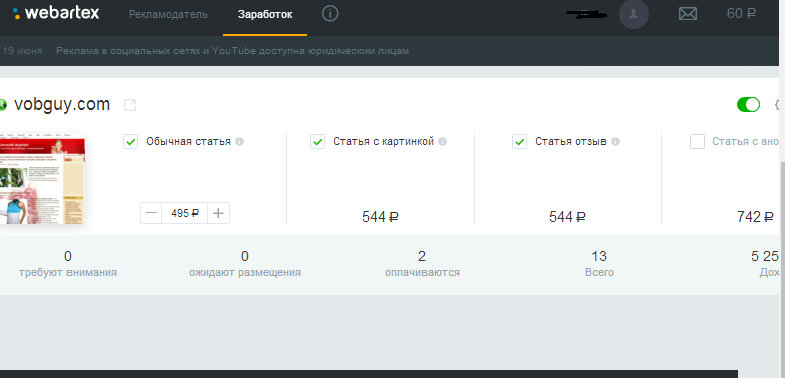Uncheck the Обычная статья checkbox
The image size is (785, 378).
point(131,142)
